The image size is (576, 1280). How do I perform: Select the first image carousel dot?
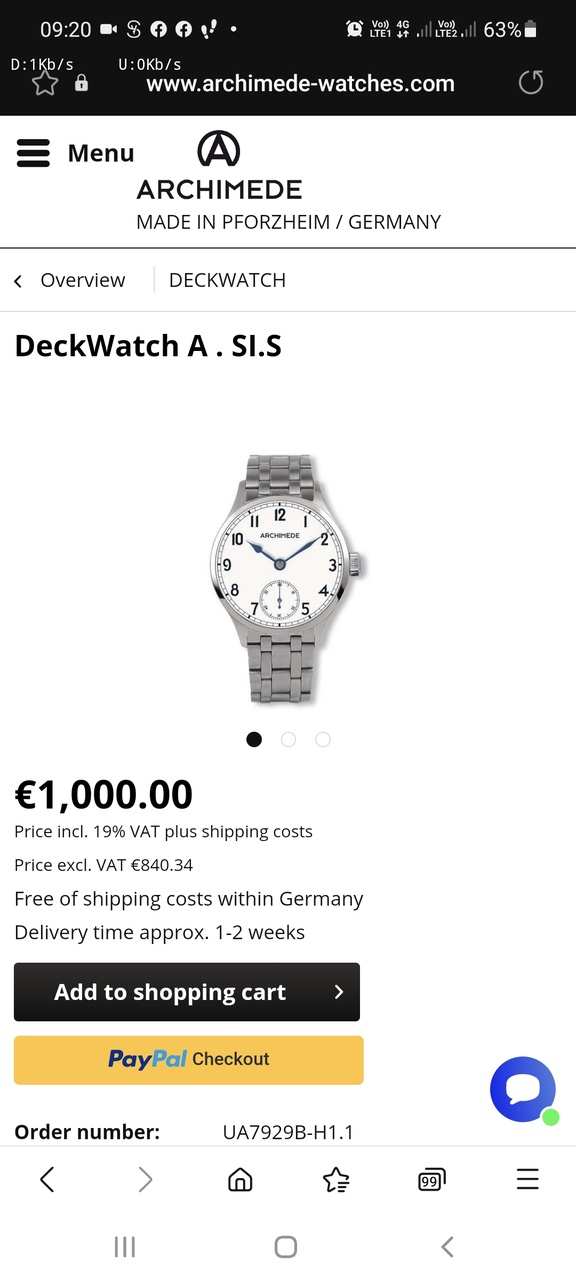(x=254, y=739)
